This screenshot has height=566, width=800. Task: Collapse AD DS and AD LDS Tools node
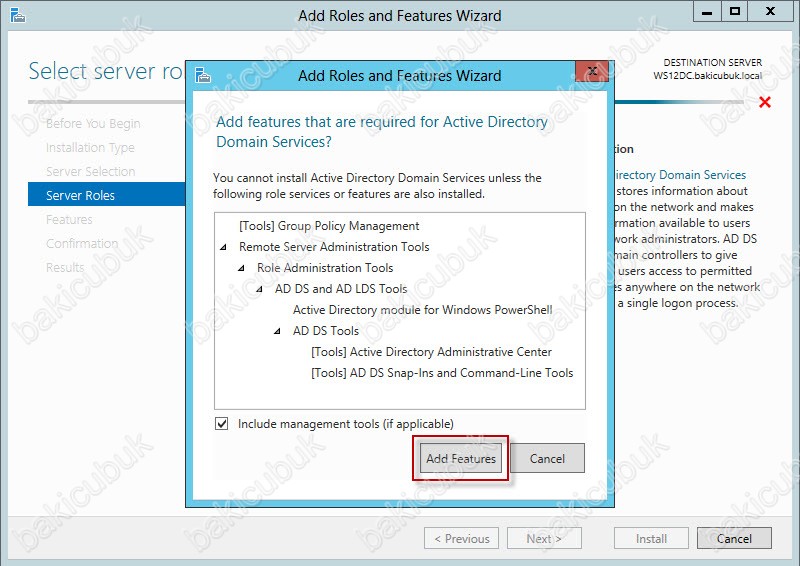259,289
